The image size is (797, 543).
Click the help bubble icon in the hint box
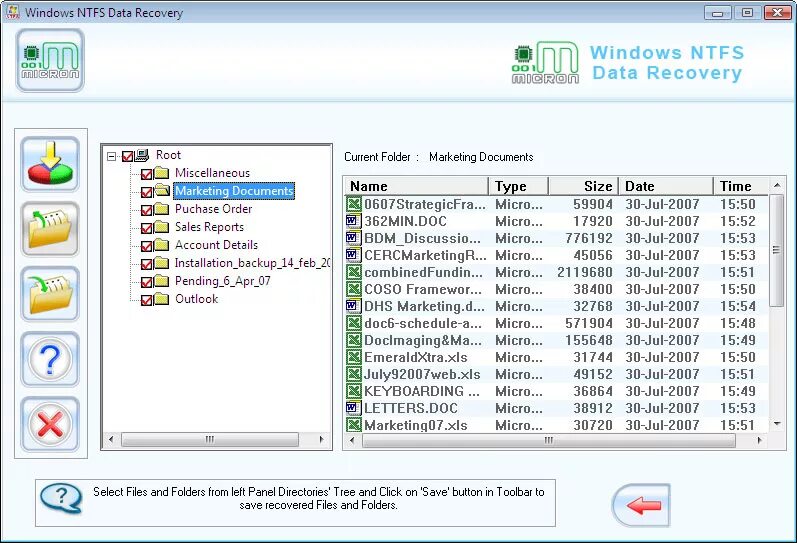point(61,498)
